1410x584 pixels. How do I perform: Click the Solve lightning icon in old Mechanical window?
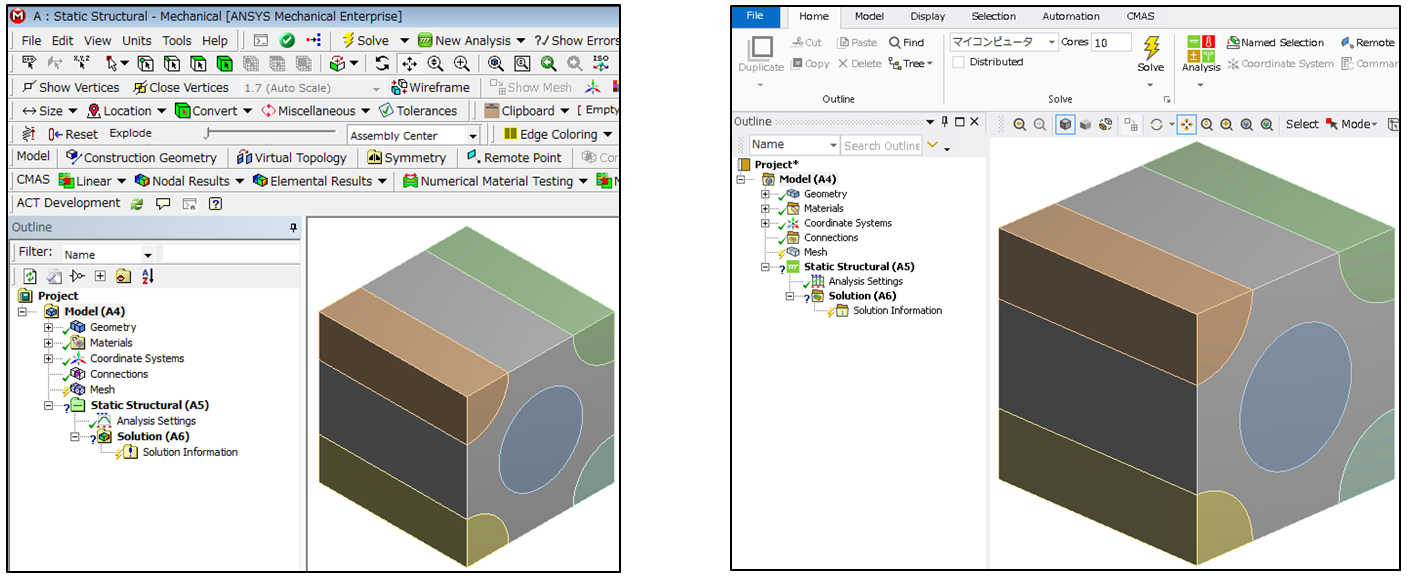tap(348, 40)
